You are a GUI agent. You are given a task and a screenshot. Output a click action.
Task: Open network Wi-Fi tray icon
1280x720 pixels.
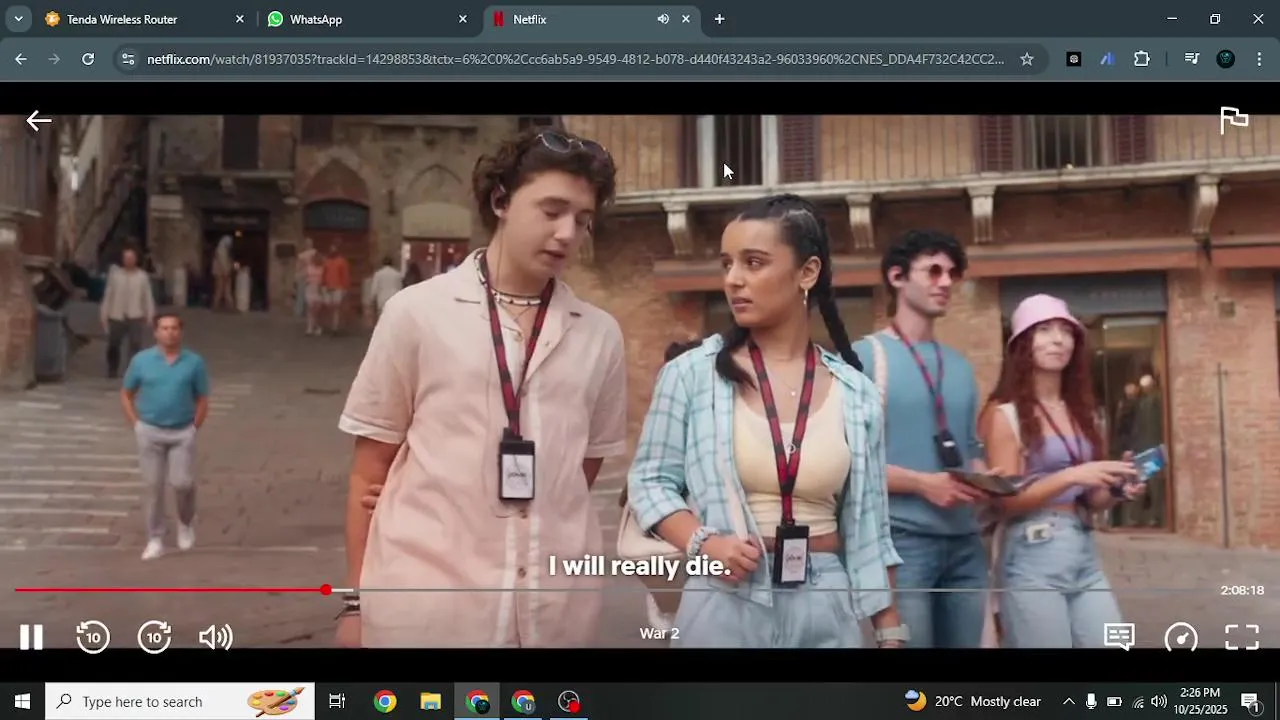(x=1137, y=701)
